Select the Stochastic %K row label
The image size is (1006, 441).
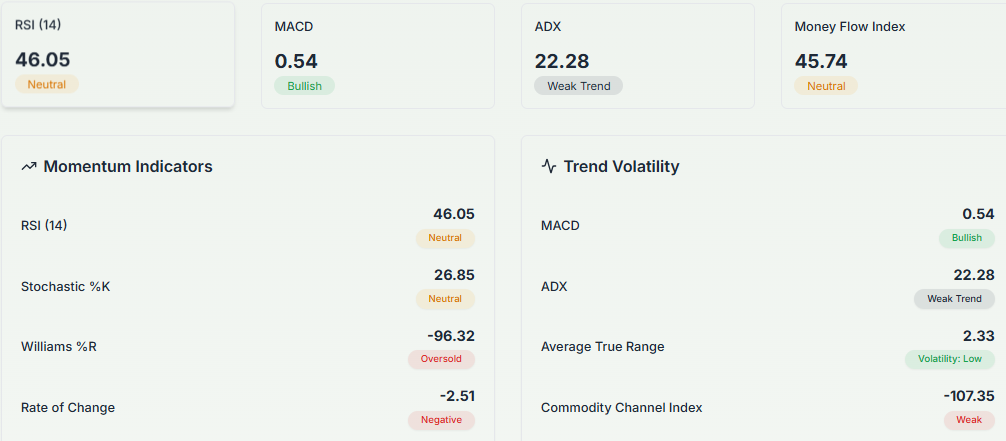tap(65, 287)
